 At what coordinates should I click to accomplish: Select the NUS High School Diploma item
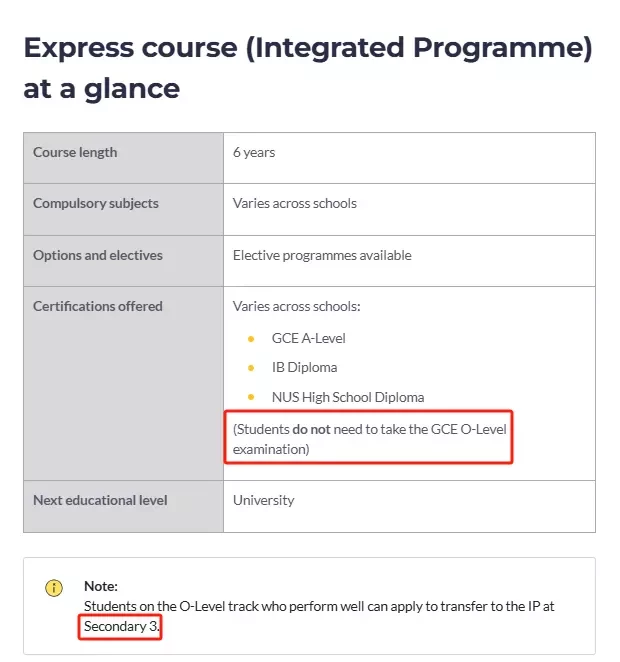point(348,397)
